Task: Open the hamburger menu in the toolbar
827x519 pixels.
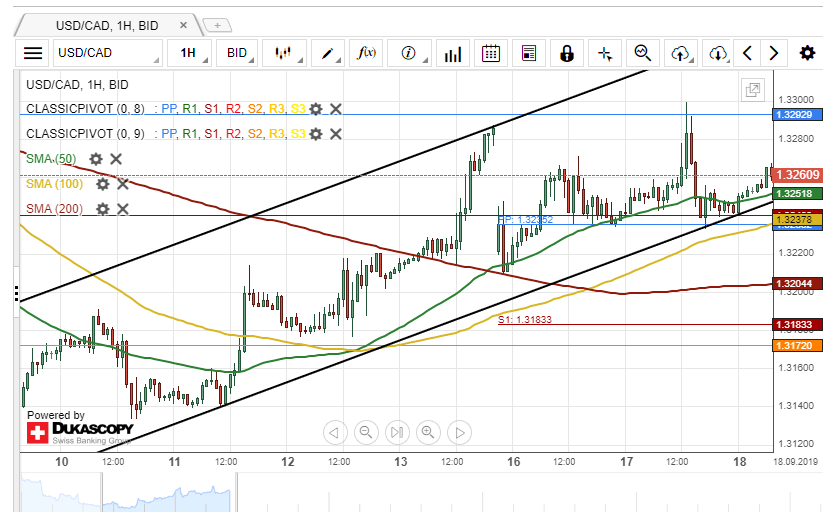Action: (33, 53)
